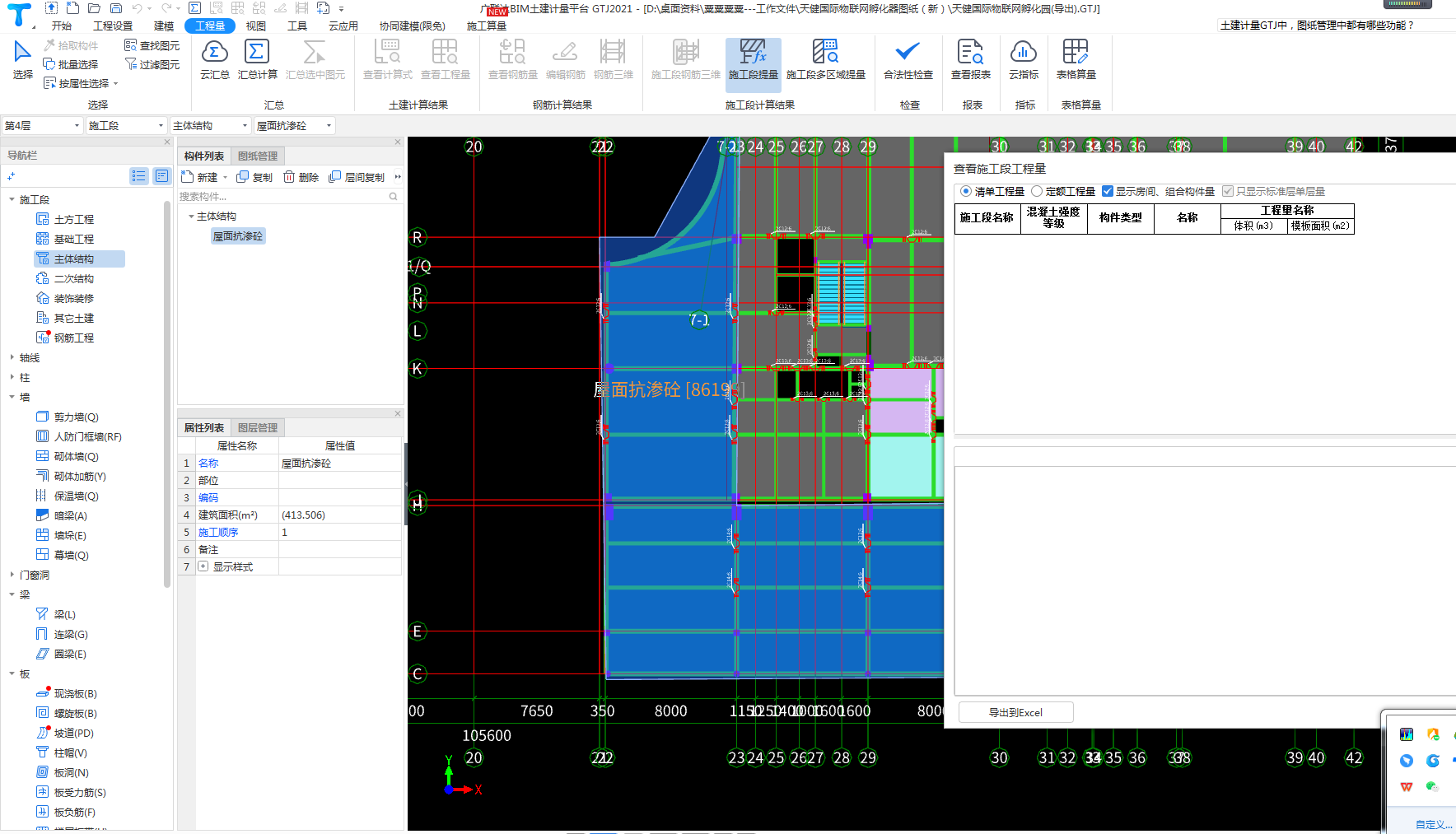The height and width of the screenshot is (834, 1456).
Task: Click 查找图元 find element
Action: tap(152, 45)
